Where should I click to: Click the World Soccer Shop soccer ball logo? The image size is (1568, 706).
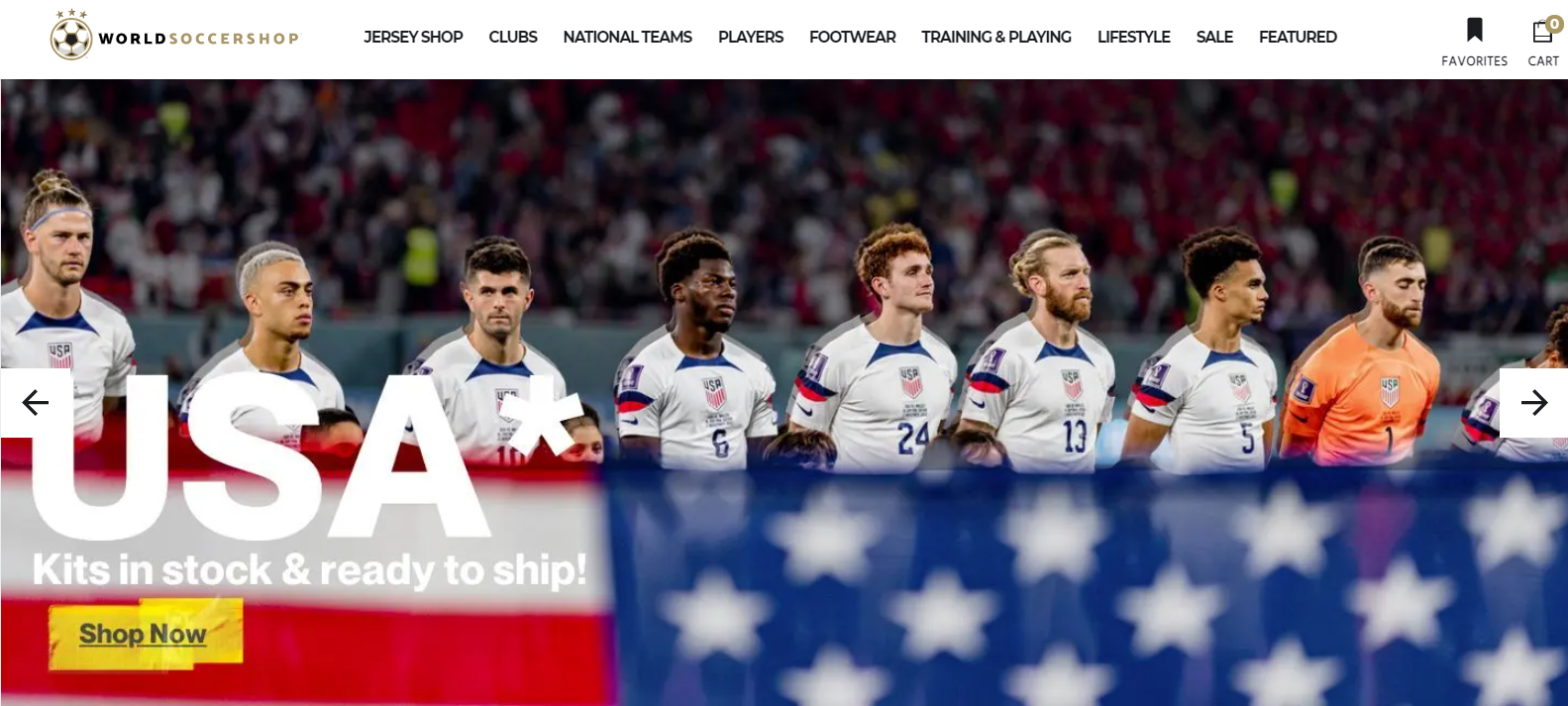(x=71, y=36)
